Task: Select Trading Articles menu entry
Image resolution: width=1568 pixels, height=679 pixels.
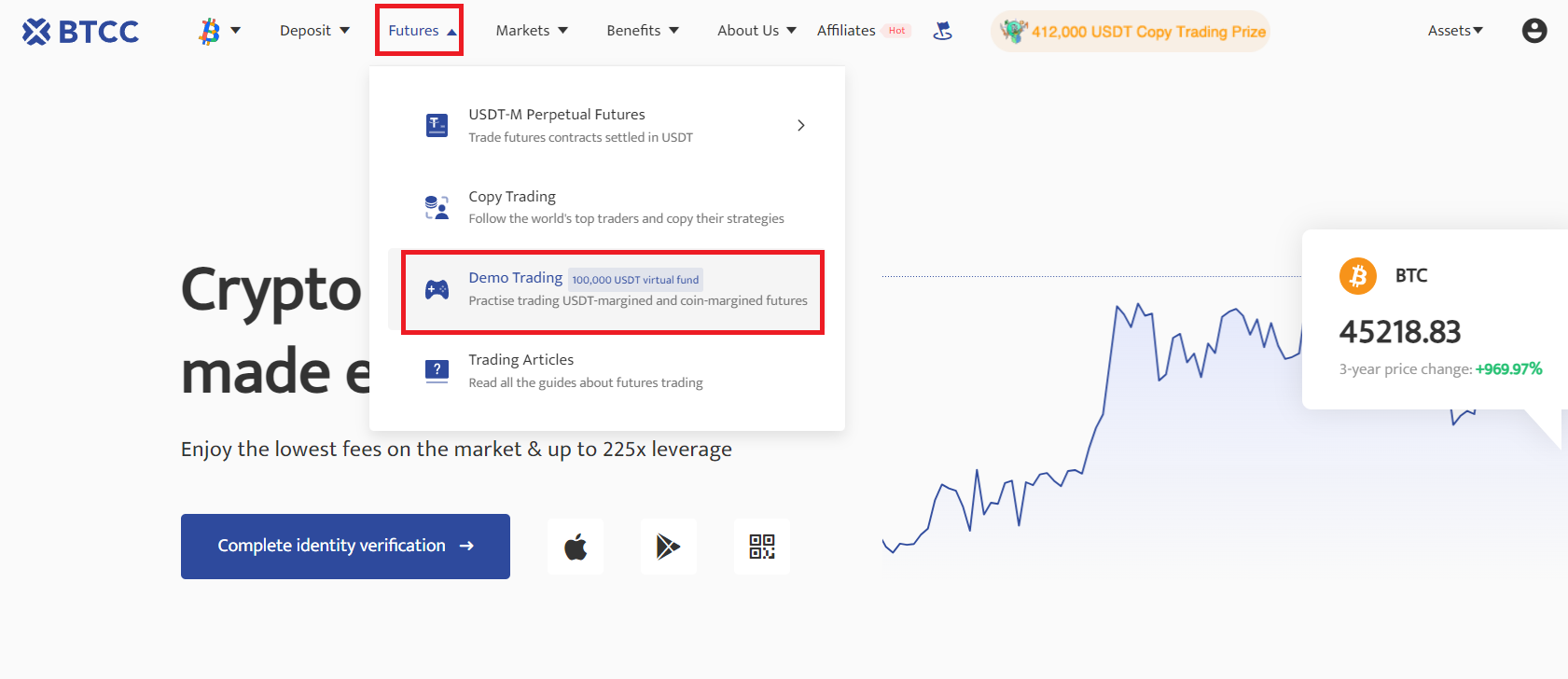Action: click(x=607, y=370)
